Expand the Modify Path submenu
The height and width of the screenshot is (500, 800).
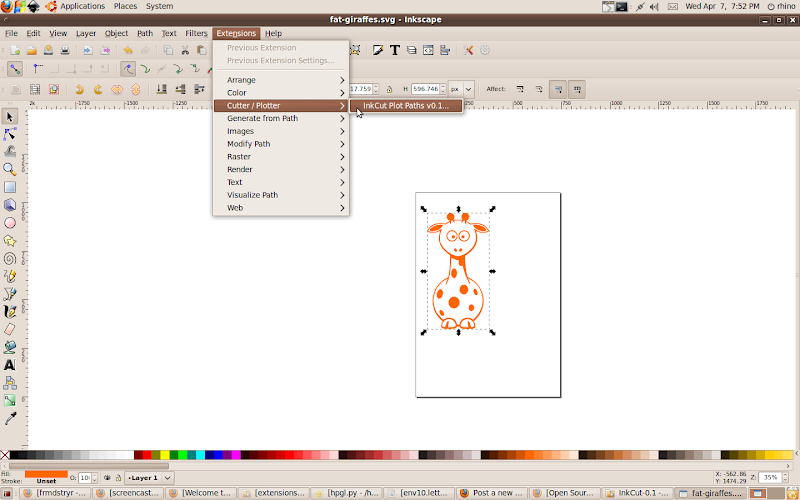(281, 144)
